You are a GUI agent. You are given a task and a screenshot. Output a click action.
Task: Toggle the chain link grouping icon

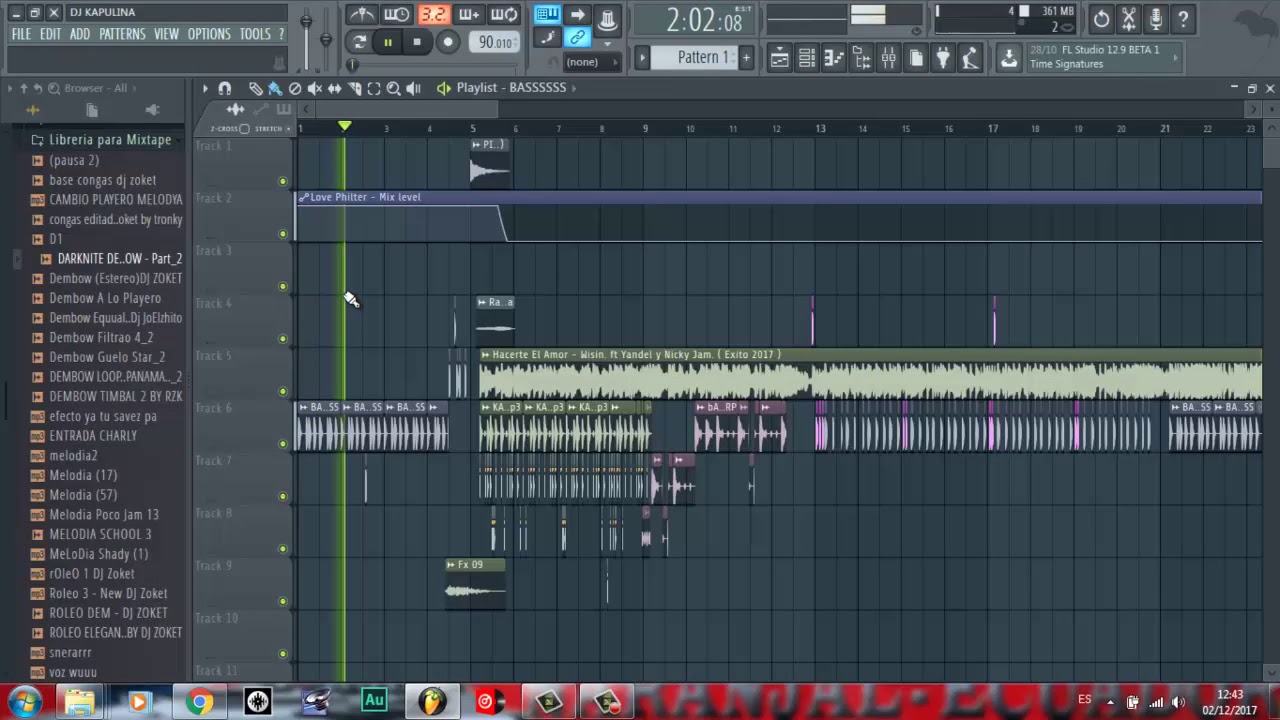pyautogui.click(x=577, y=38)
